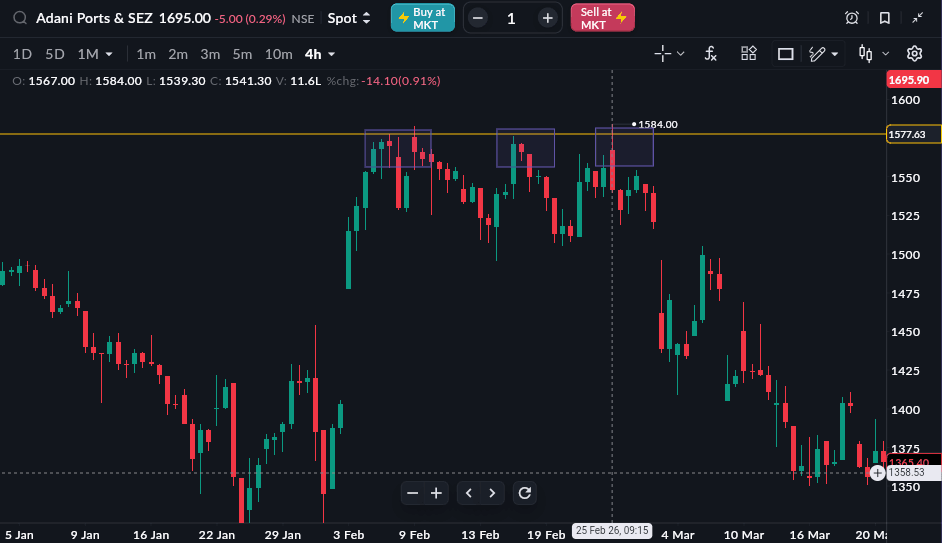This screenshot has height=543, width=942.
Task: Click Buy at MKT button
Action: tap(422, 18)
